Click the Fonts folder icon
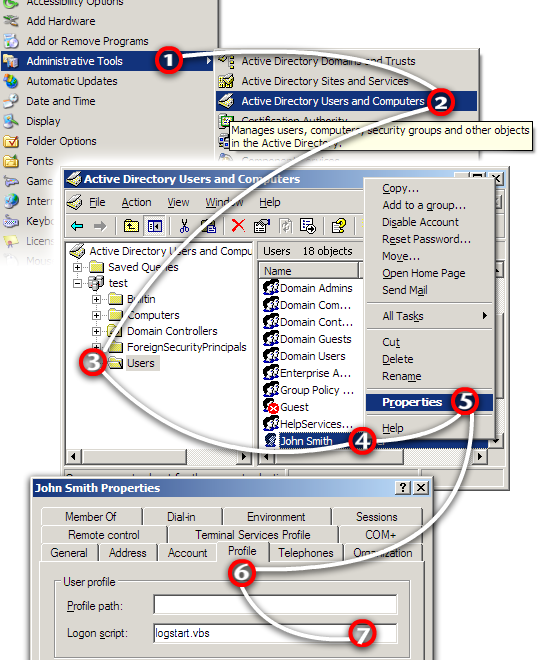This screenshot has height=660, width=540. (11, 161)
